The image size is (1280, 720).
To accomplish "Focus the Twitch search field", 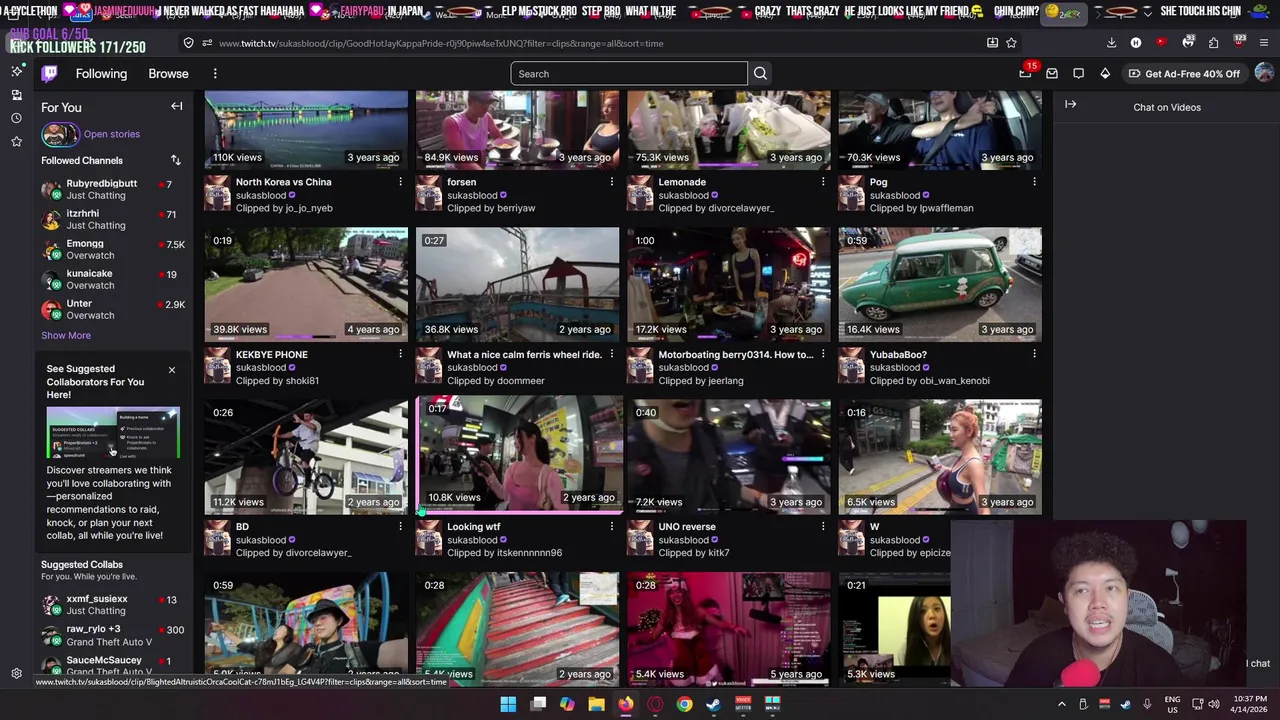I will point(629,74).
